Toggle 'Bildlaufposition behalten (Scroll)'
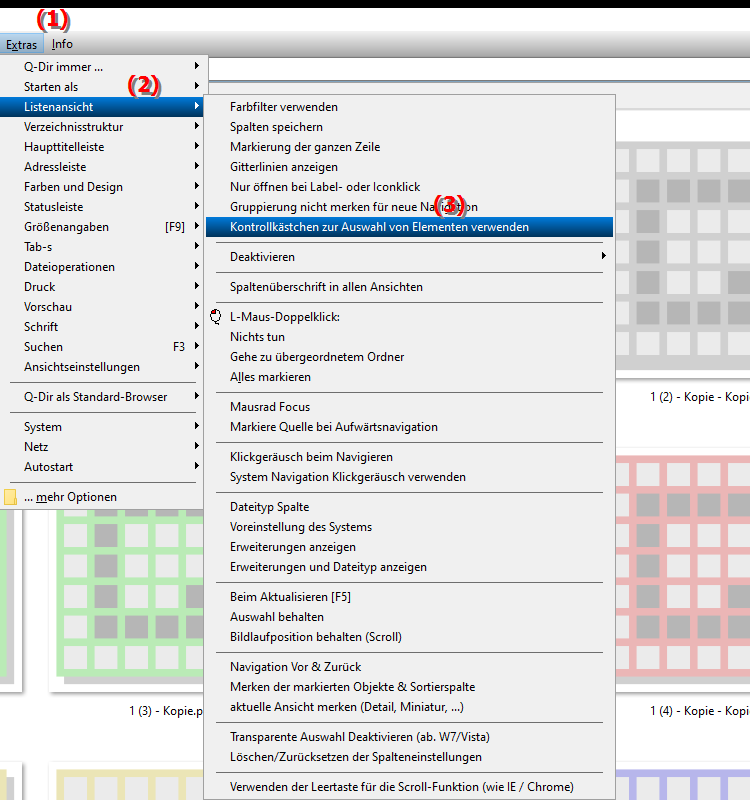This screenshot has width=750, height=800. pyautogui.click(x=409, y=637)
